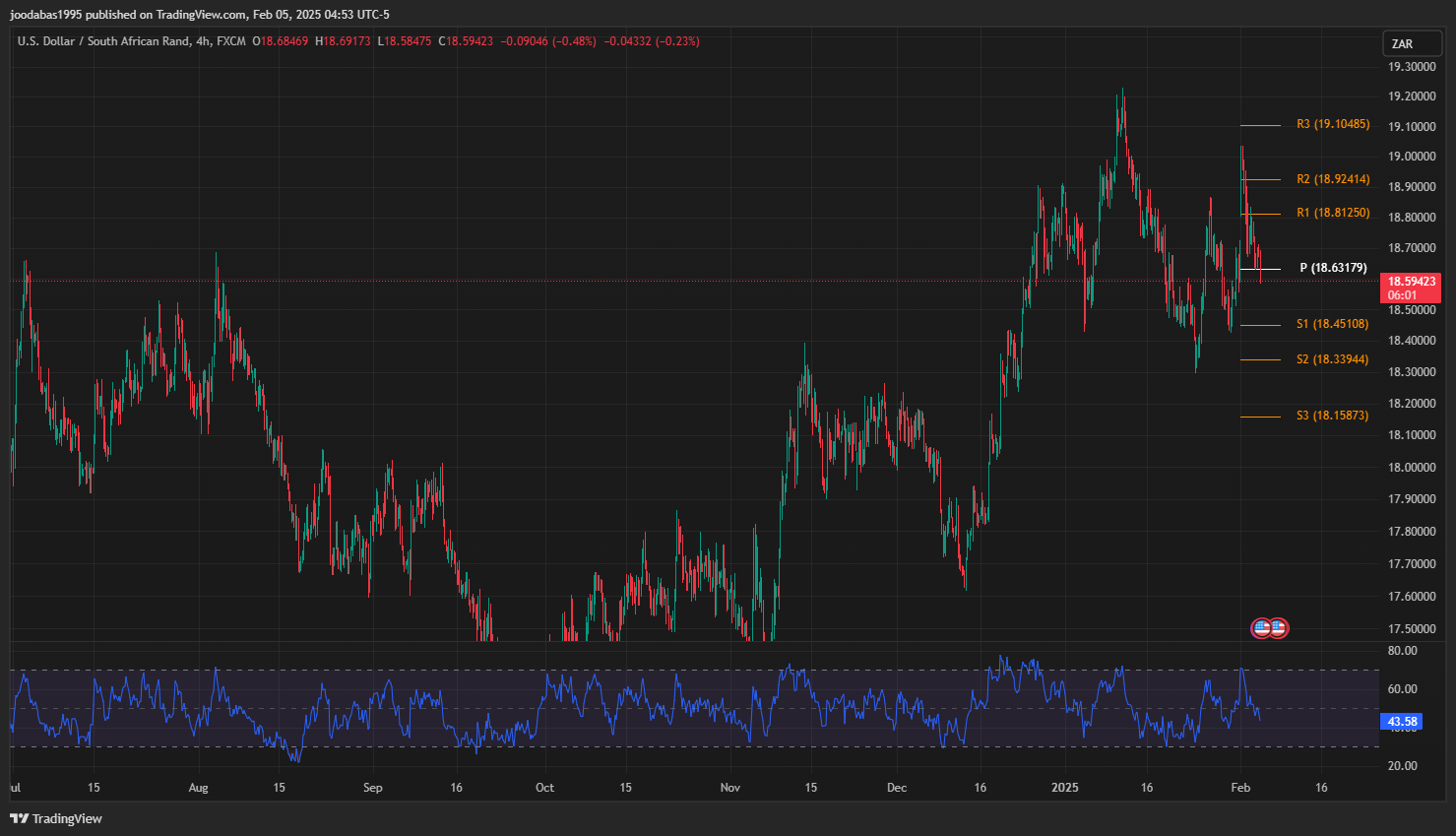Click the 80.00 level on RSI scale
Image resolution: width=1456 pixels, height=836 pixels.
click(1402, 651)
